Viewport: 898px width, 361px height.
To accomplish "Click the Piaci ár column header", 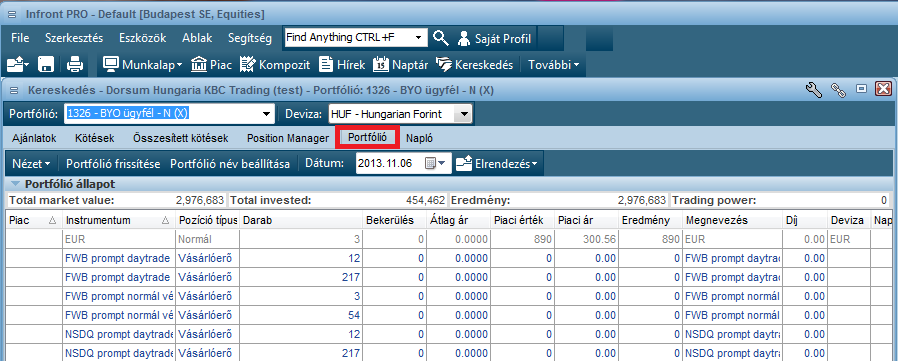I will point(586,220).
